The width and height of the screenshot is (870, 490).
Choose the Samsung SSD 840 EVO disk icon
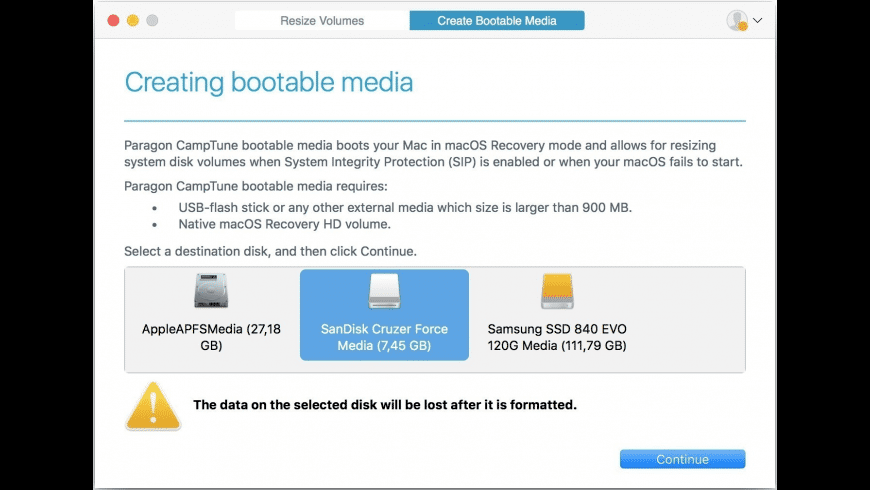click(557, 292)
